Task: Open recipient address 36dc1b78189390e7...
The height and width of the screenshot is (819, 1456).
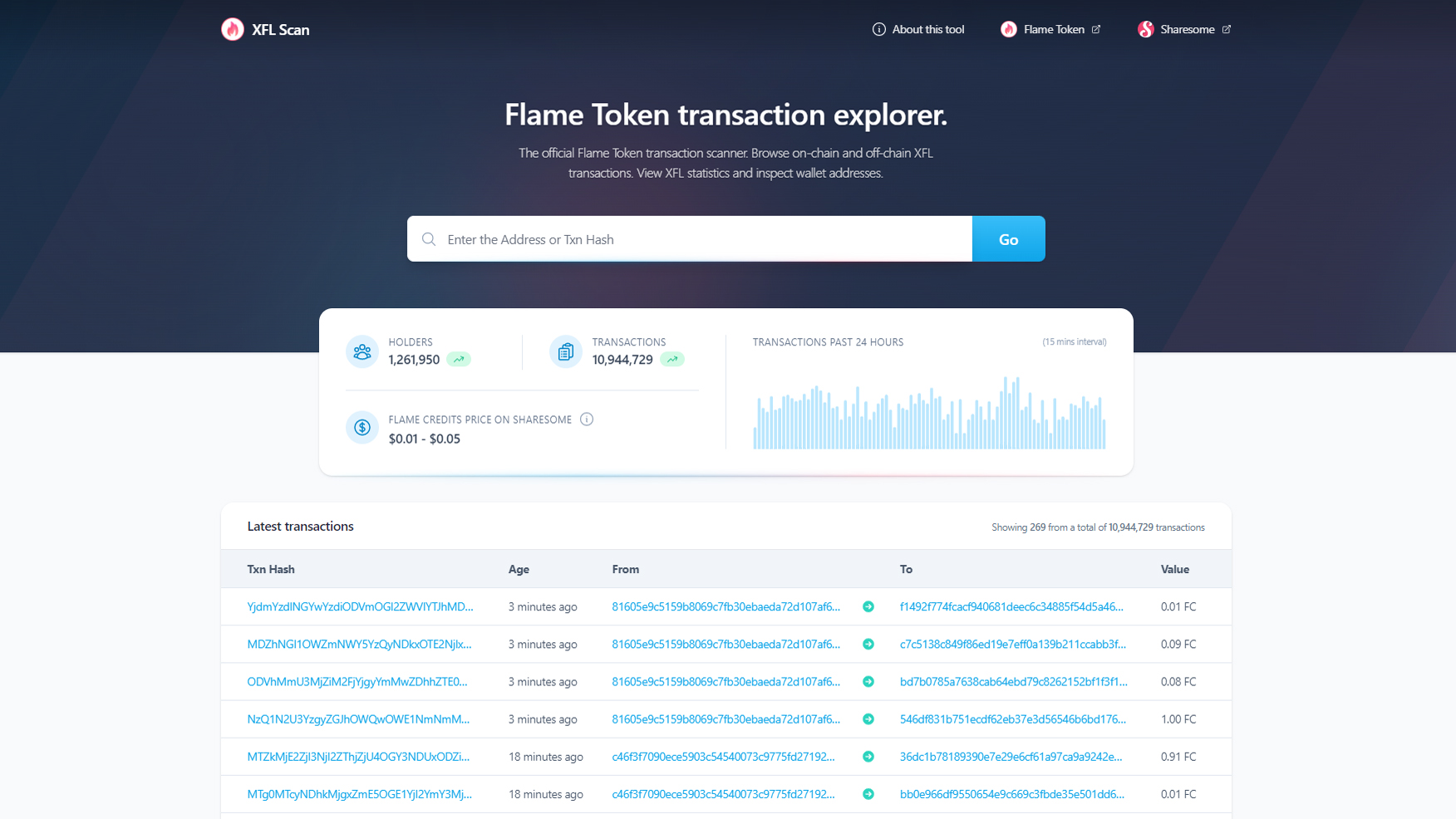Action: point(1011,757)
